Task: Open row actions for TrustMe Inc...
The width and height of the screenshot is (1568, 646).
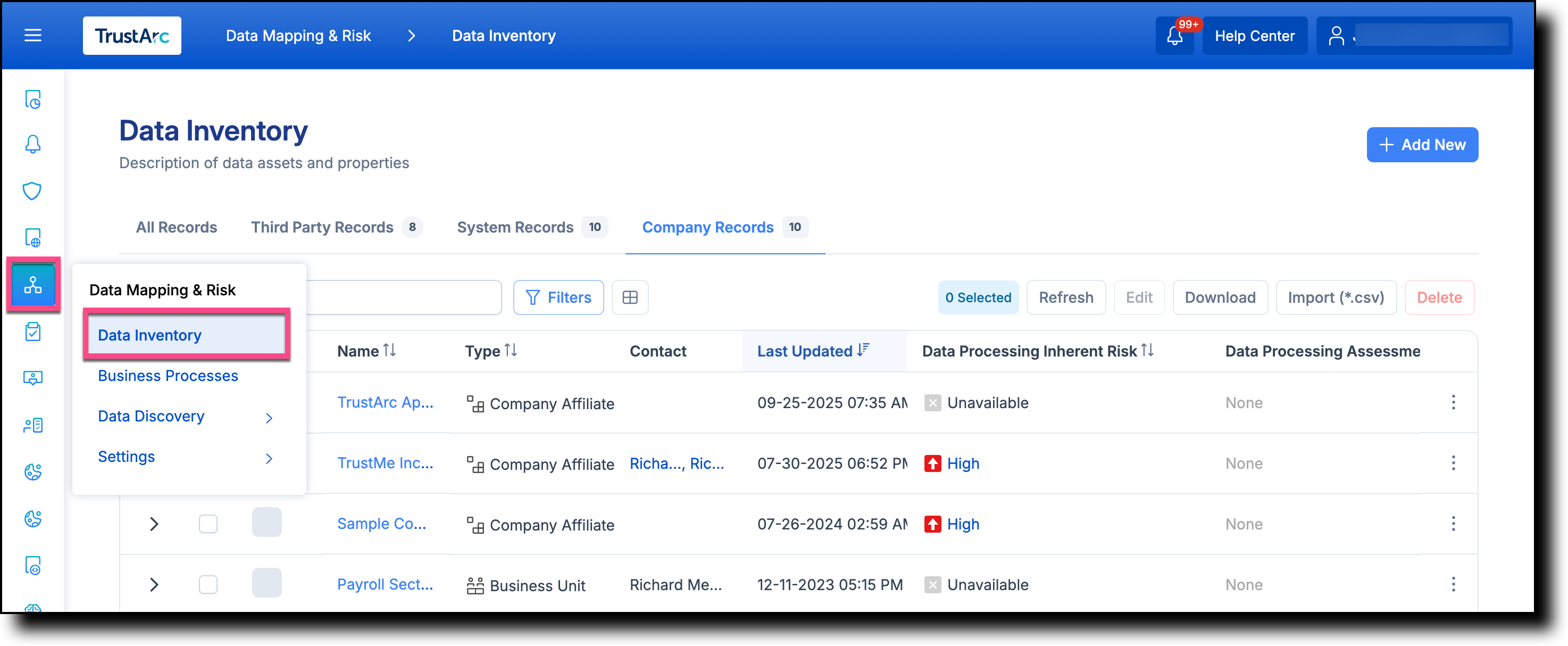Action: pos(1454,463)
